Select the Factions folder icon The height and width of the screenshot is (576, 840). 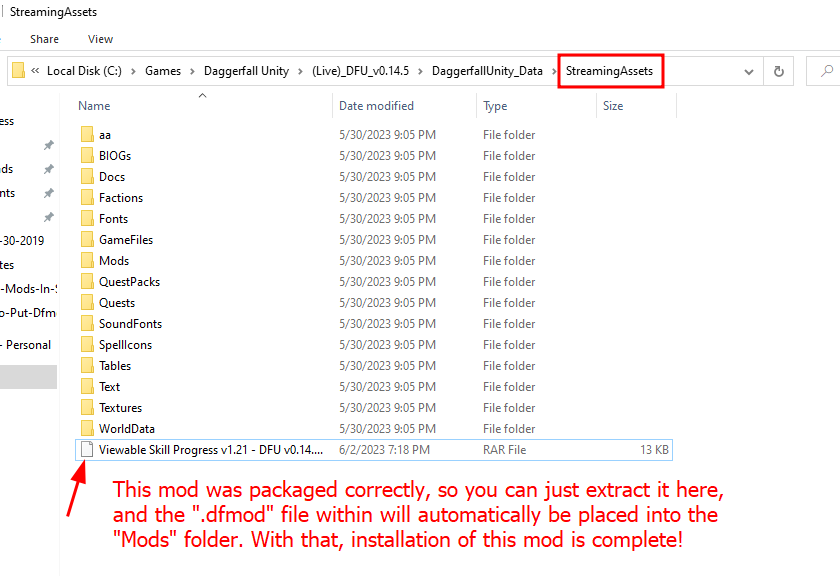point(87,198)
